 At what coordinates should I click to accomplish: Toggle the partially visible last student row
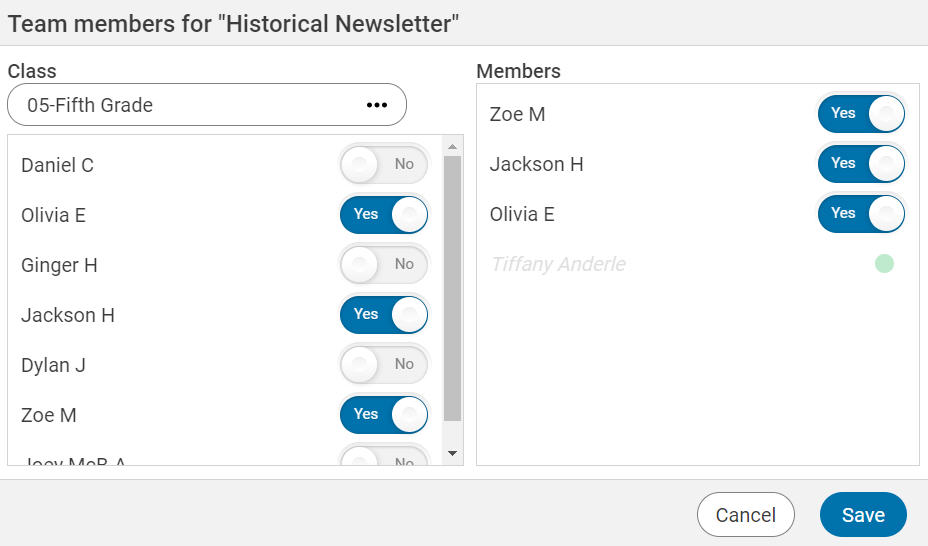[384, 459]
